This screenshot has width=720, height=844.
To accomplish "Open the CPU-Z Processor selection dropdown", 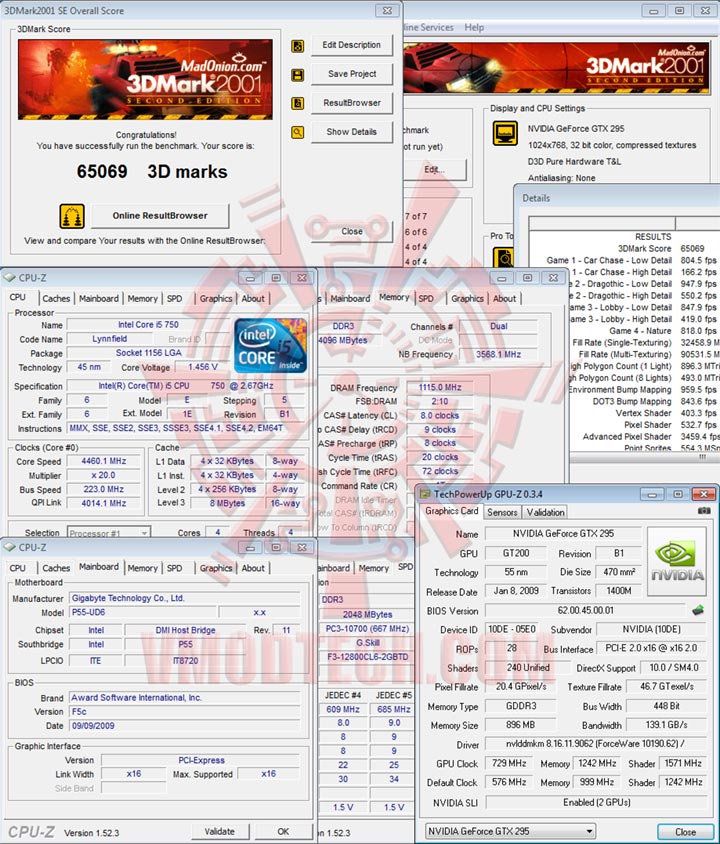I will tap(109, 533).
